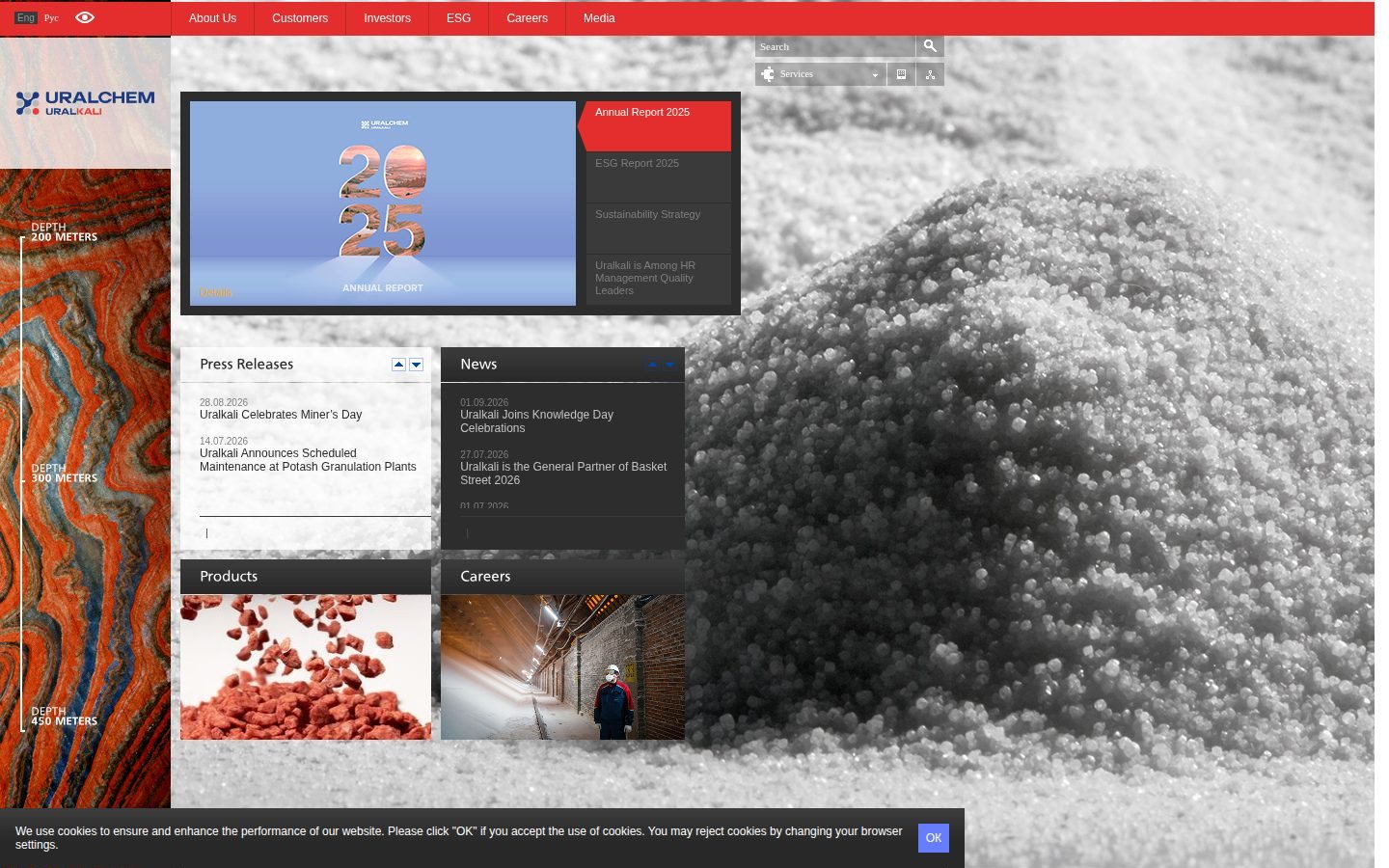
Task: Accept cookies with the OK button
Action: 934,838
